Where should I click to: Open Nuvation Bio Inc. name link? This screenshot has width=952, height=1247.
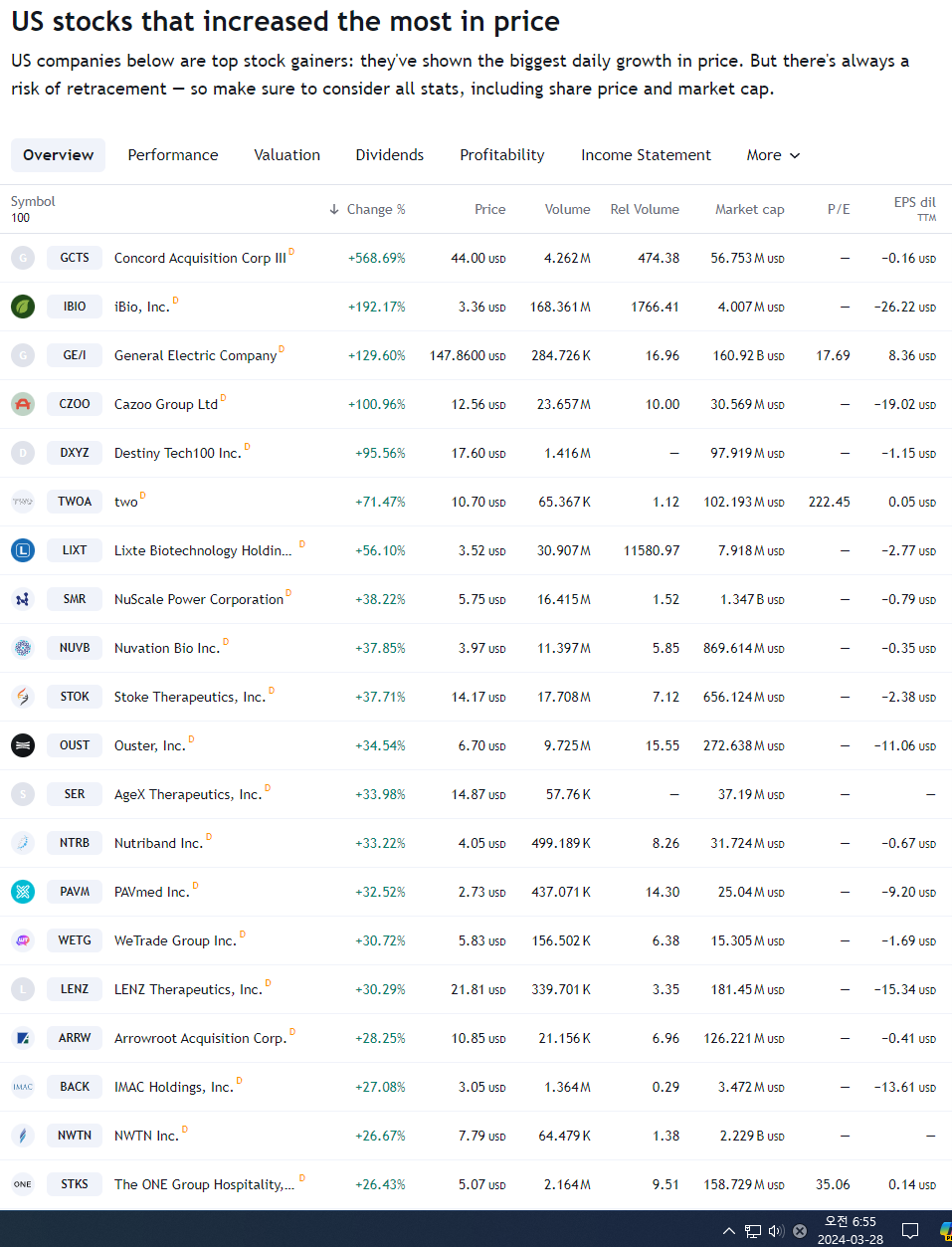click(167, 648)
